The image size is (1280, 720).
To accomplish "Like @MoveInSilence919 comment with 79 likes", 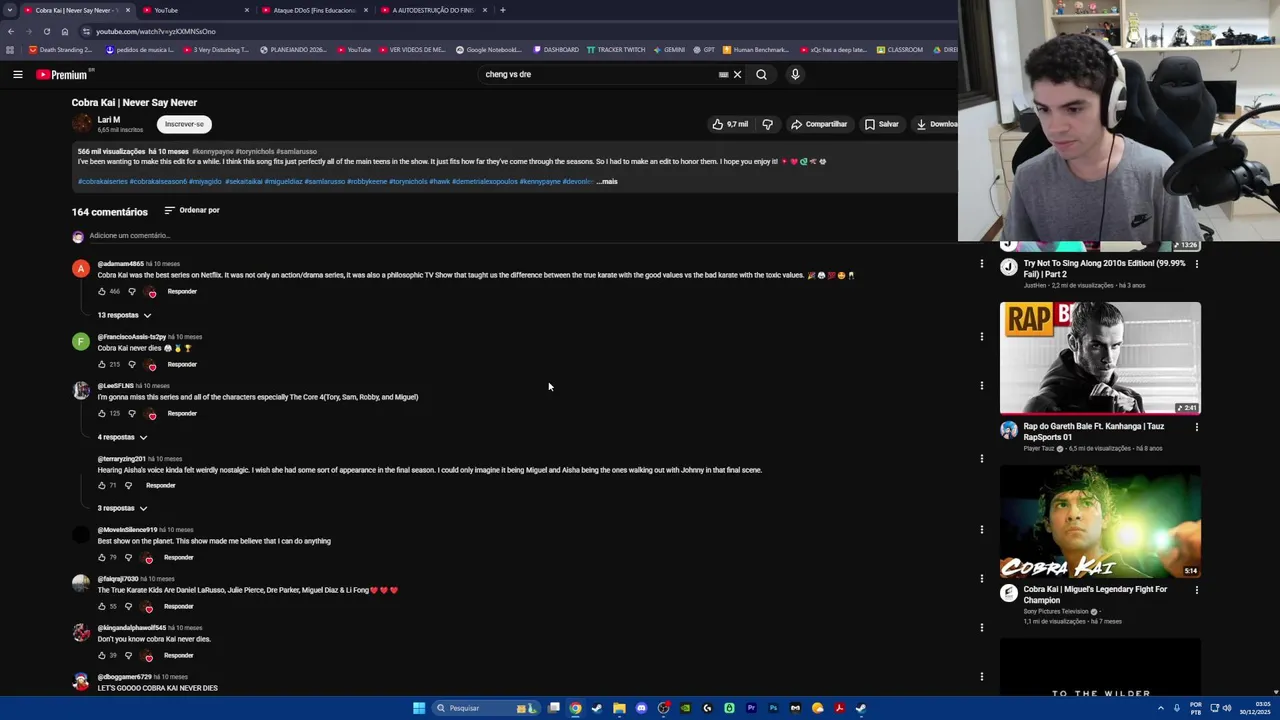I will 102,557.
